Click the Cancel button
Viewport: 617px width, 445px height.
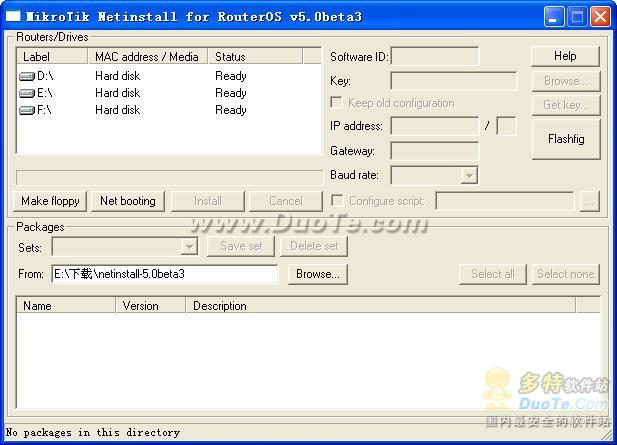(286, 201)
